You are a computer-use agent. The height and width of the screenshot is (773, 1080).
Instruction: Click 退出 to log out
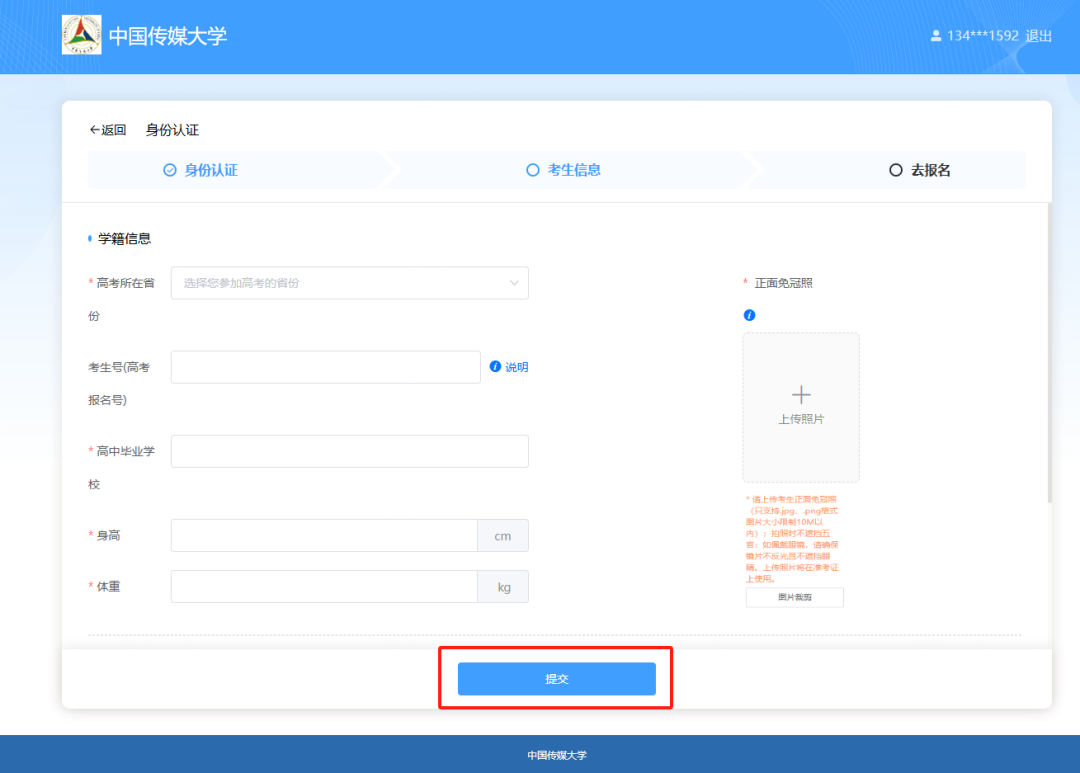(1039, 36)
